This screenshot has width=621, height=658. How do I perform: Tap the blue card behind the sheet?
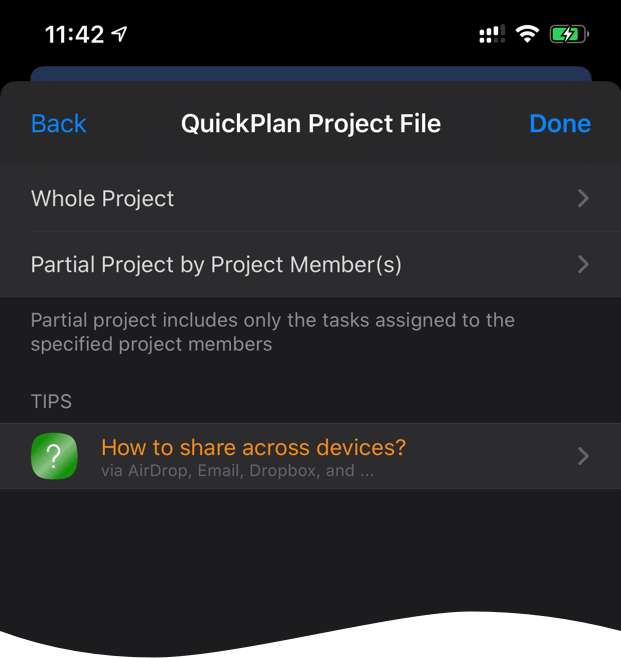pos(310,73)
